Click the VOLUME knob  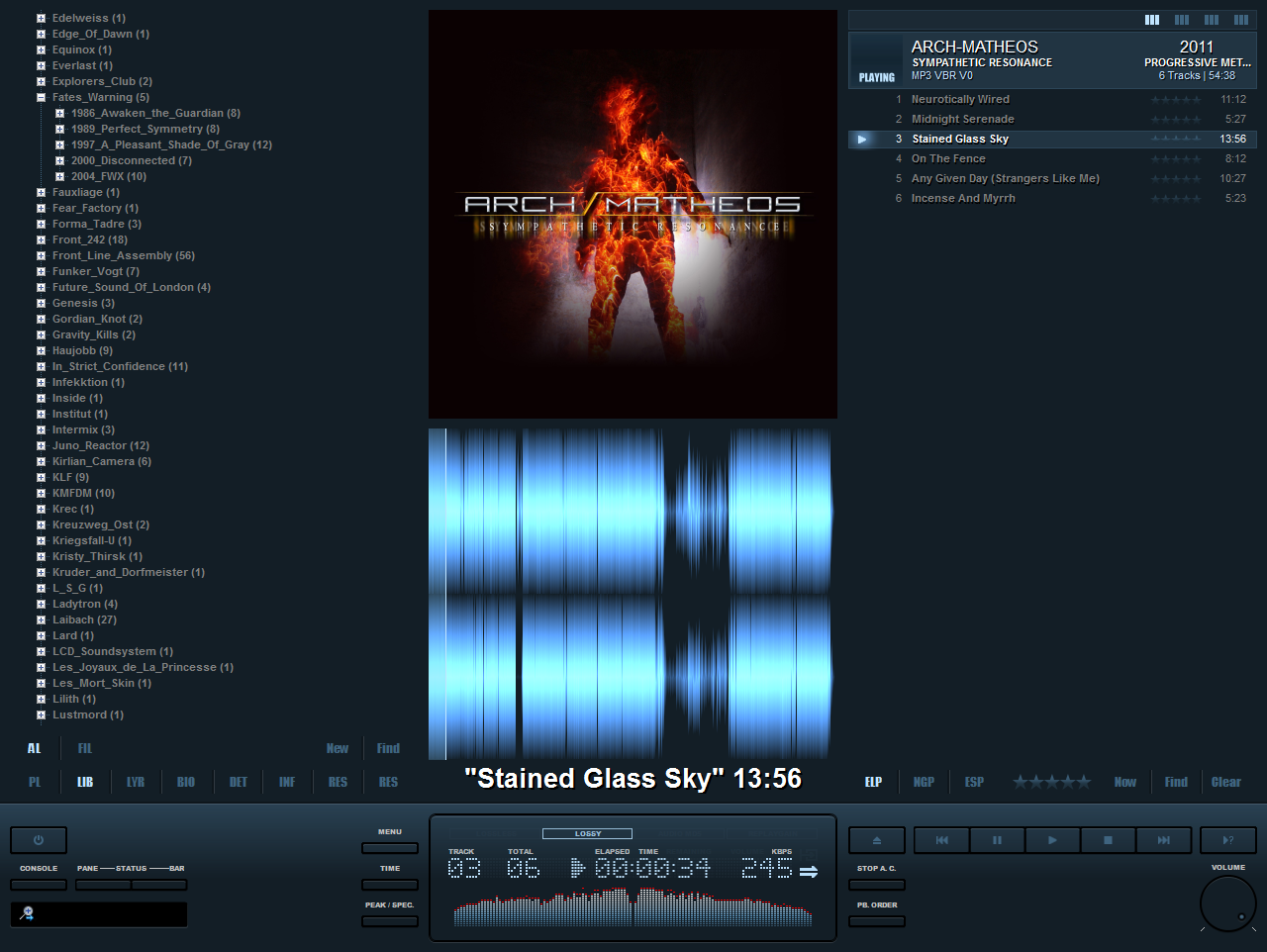pos(1228,904)
